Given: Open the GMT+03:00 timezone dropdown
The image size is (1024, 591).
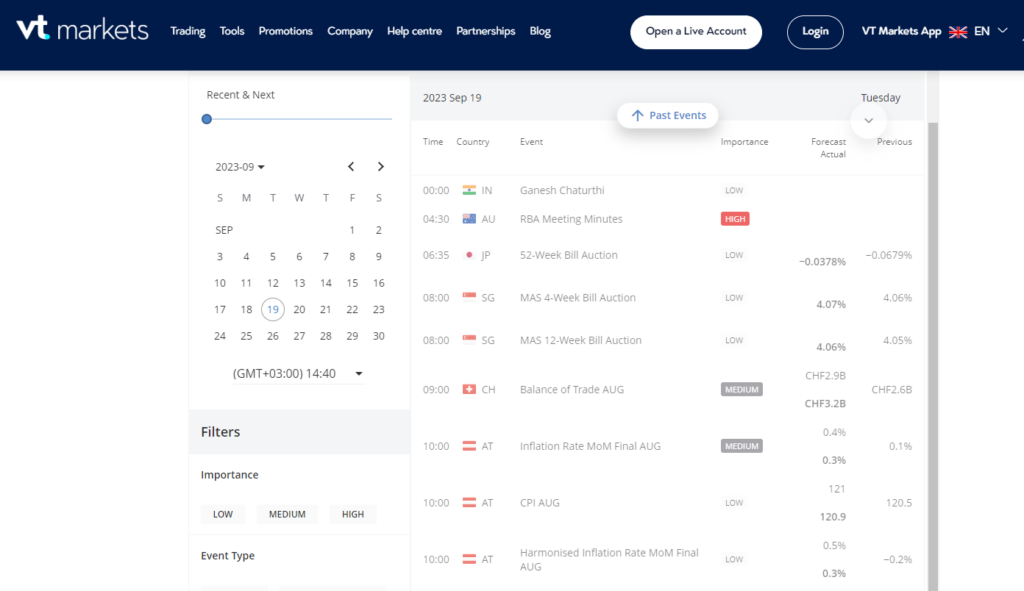Looking at the screenshot, I should 298,374.
